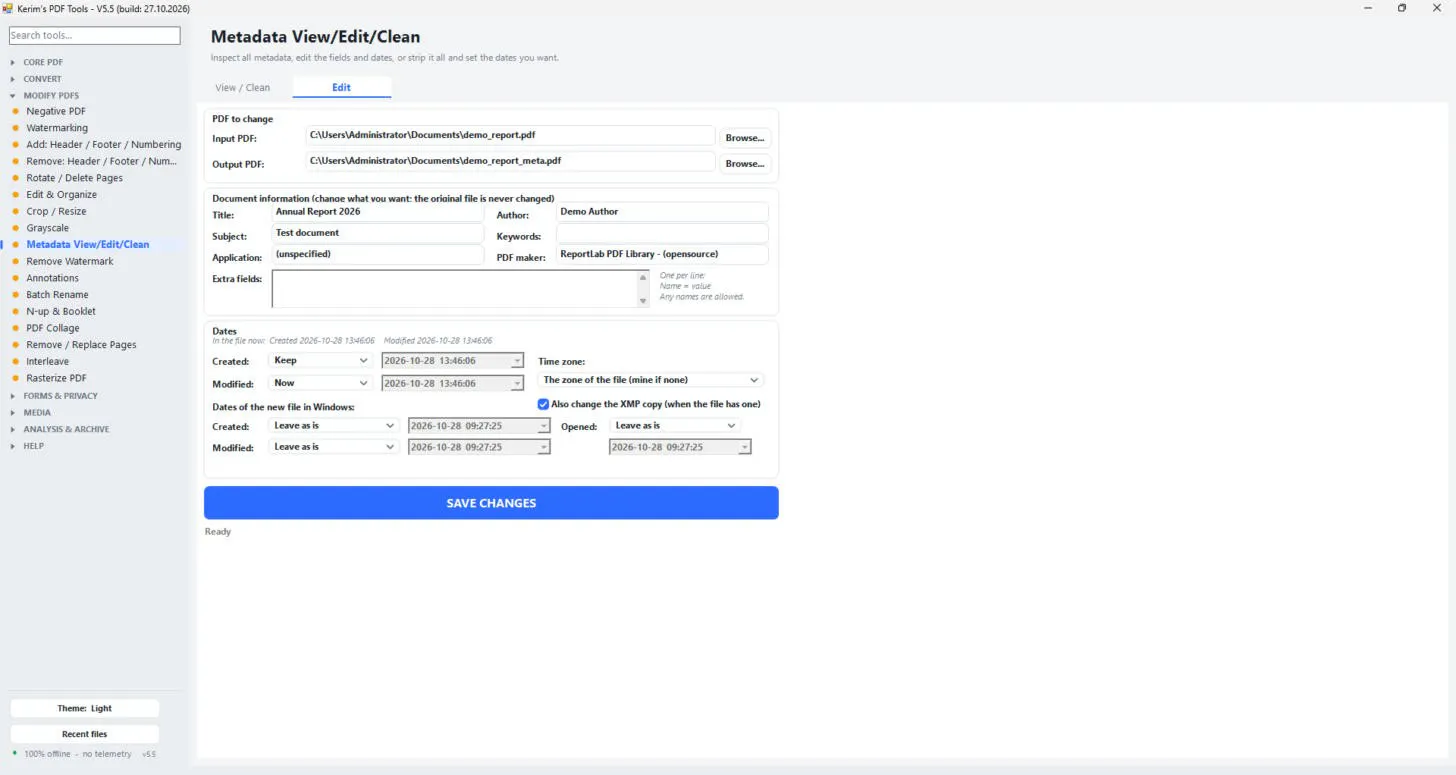Edit the Application field

pyautogui.click(x=378, y=255)
